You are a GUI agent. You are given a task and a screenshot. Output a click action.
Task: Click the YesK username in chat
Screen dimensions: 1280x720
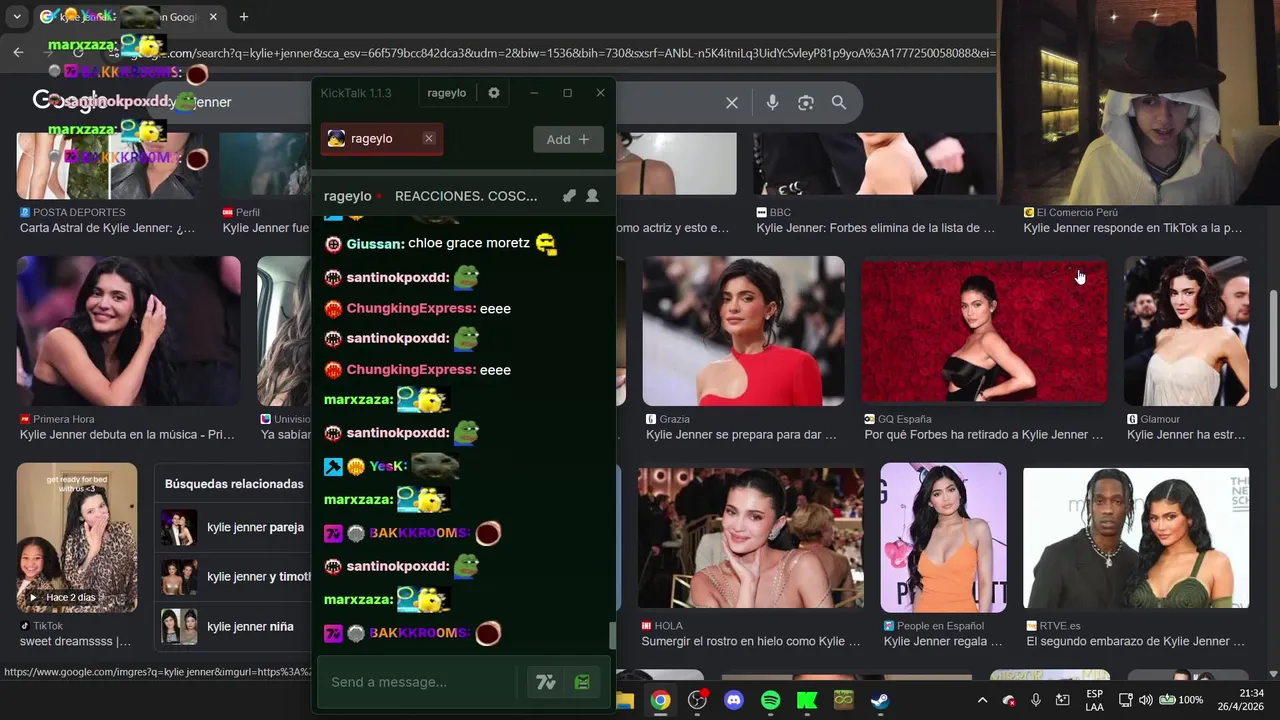tap(387, 467)
